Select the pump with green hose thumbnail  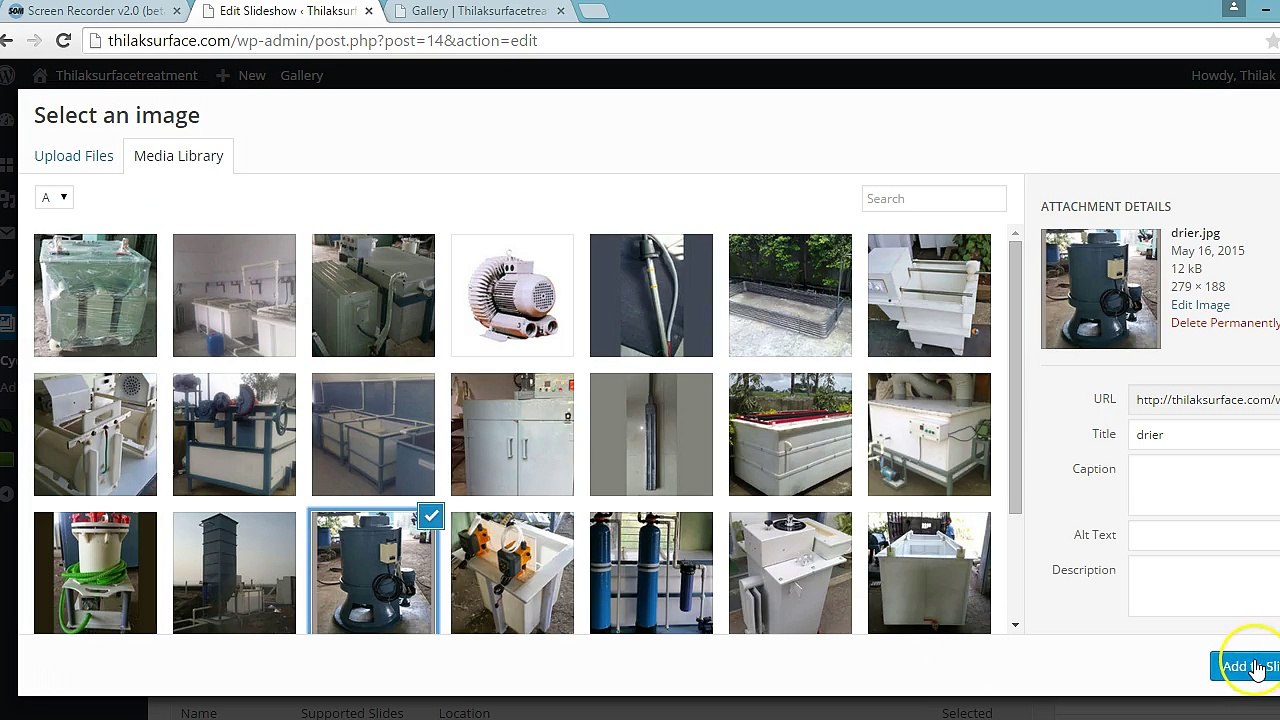(95, 573)
